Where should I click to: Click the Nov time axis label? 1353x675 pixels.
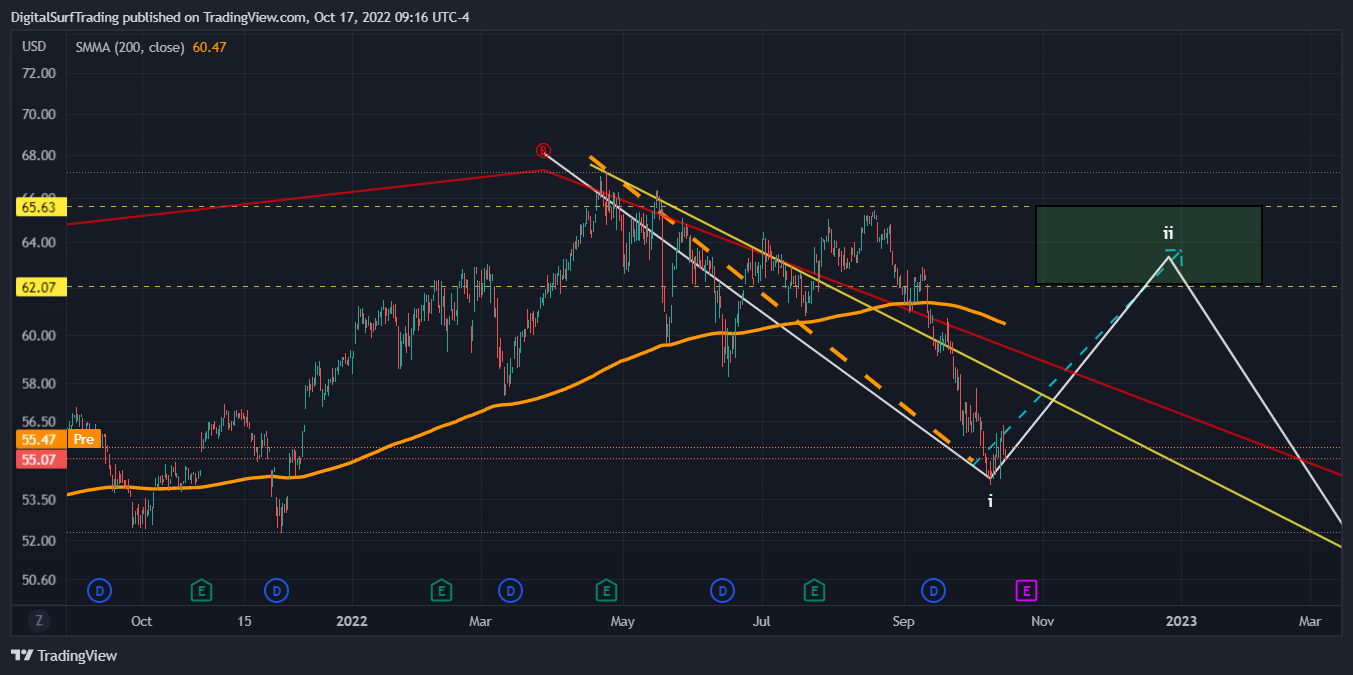click(x=1042, y=621)
